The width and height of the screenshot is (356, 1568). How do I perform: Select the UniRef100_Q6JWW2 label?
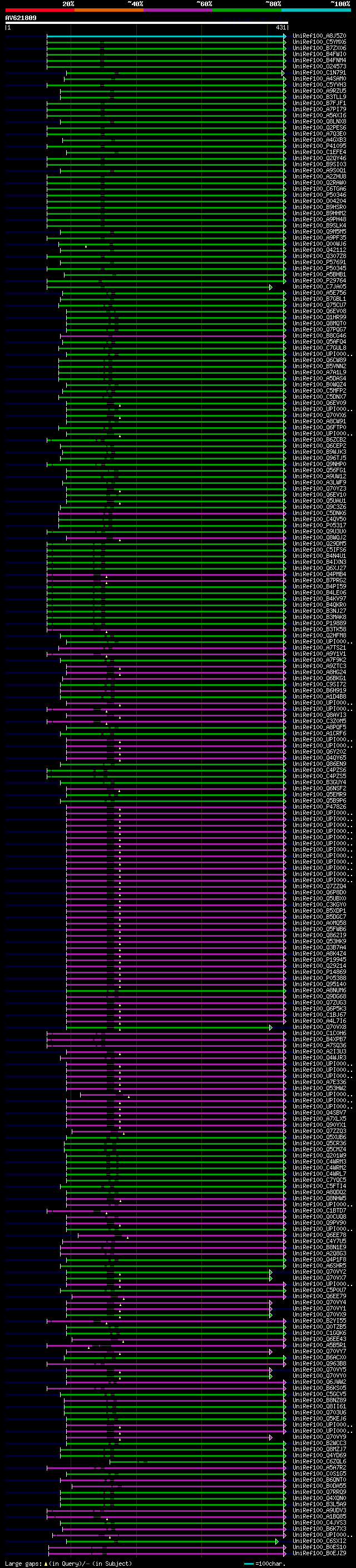tap(319, 1382)
